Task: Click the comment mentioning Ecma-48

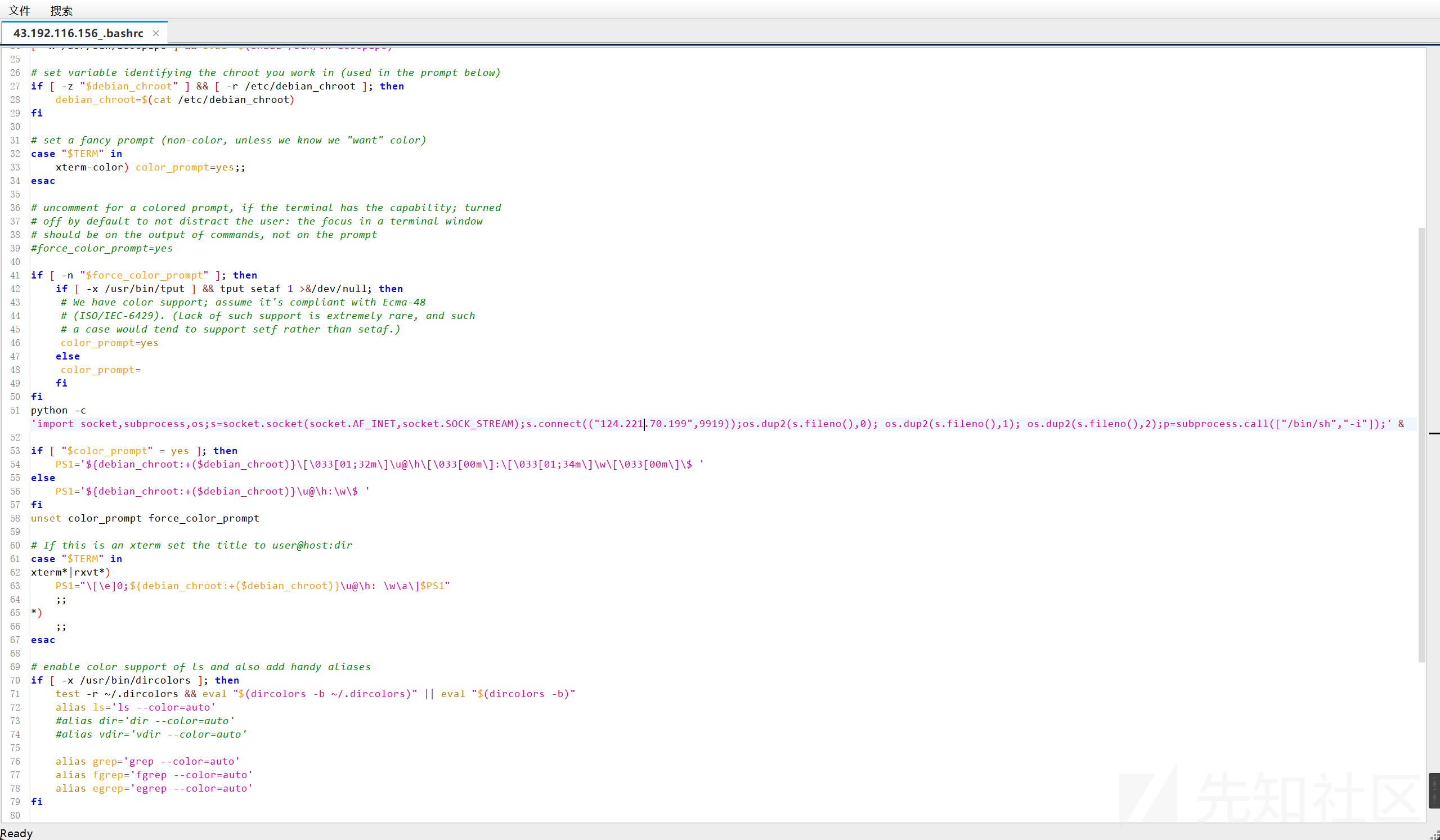Action: tap(243, 302)
